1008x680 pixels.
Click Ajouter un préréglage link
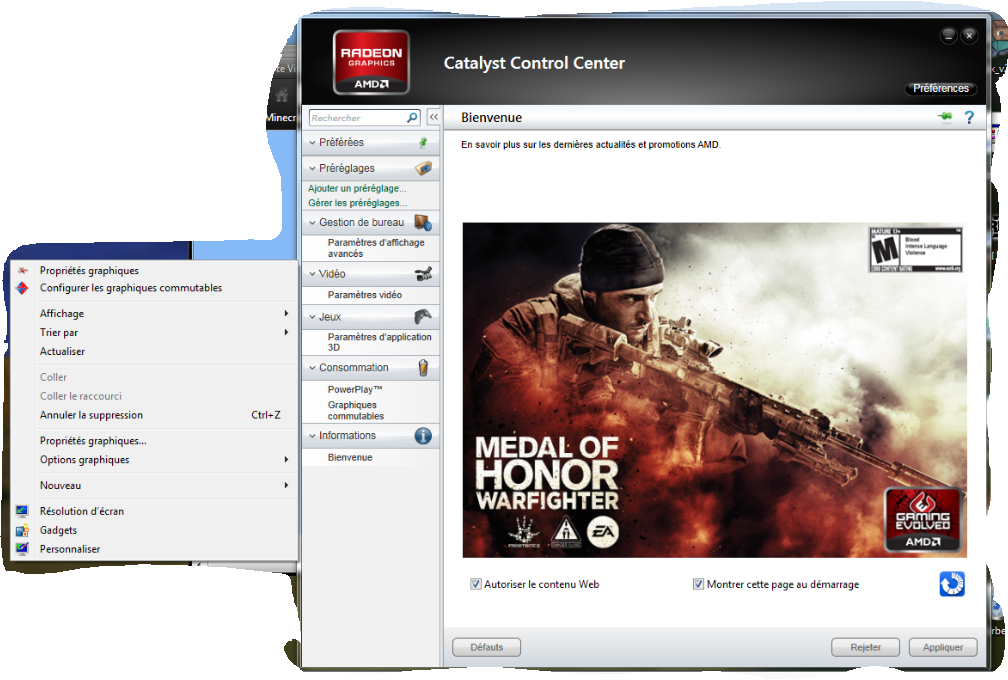[x=357, y=188]
